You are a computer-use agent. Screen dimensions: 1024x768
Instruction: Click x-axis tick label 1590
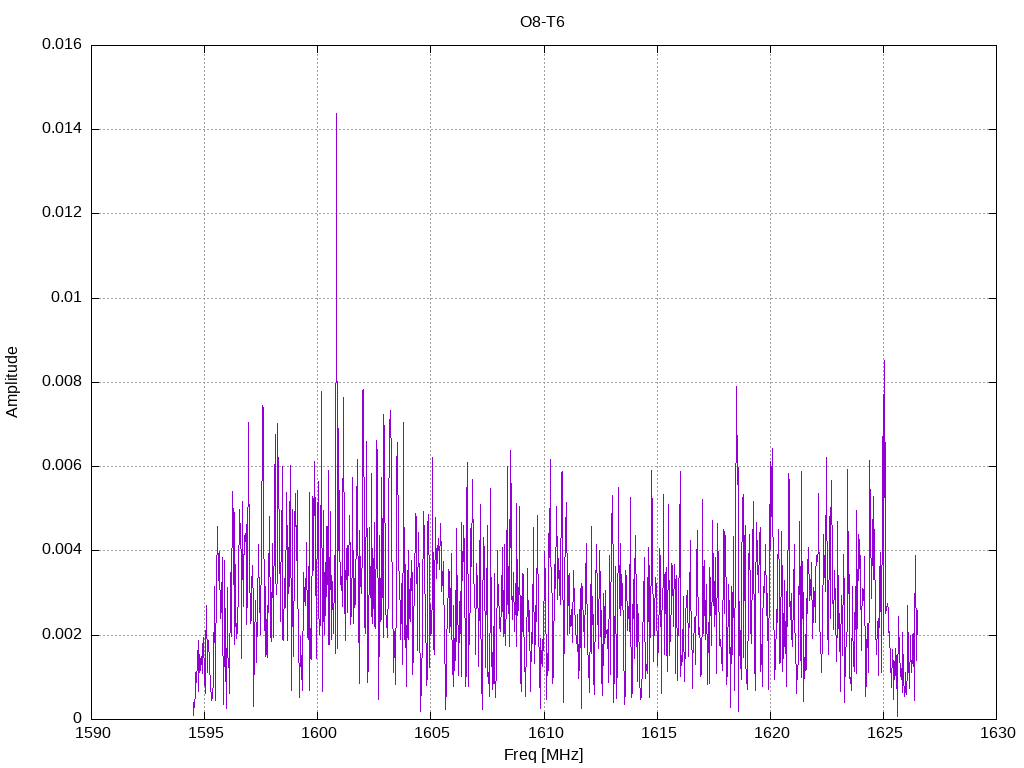click(93, 733)
